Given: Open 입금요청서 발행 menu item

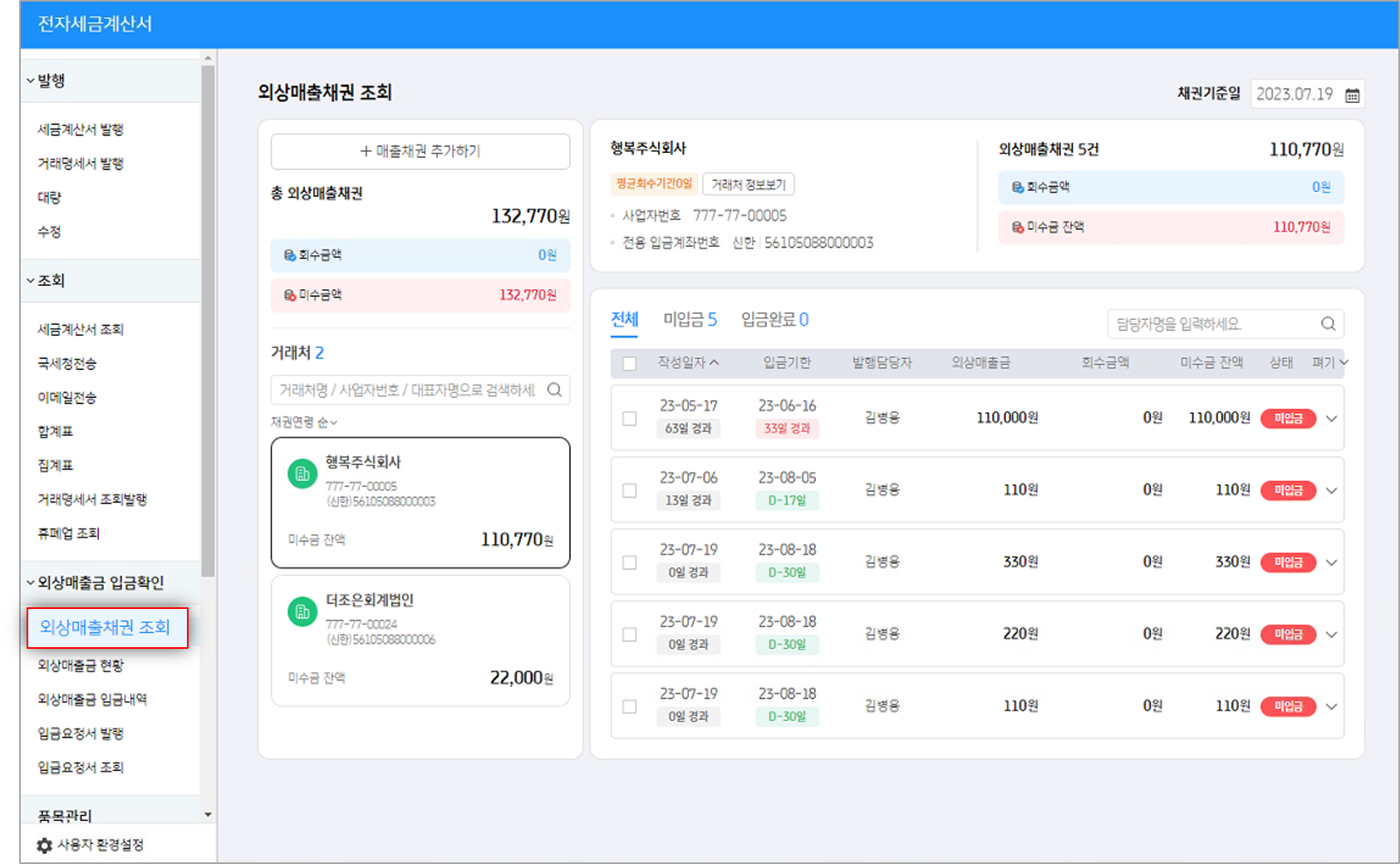Looking at the screenshot, I should click(x=81, y=734).
